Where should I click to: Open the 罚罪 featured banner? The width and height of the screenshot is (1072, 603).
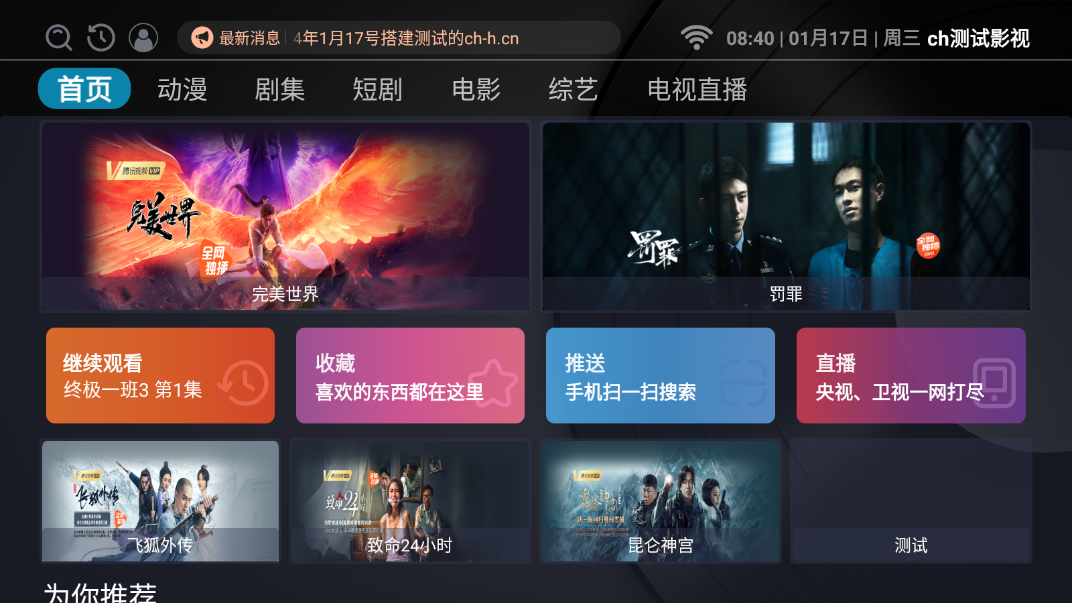[786, 217]
